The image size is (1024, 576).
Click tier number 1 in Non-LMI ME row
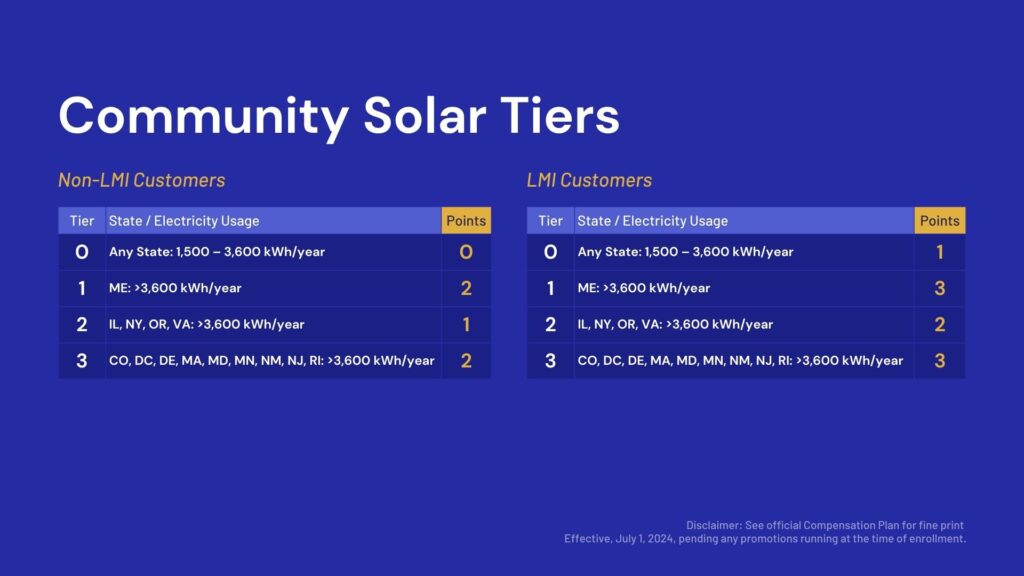[x=82, y=288]
